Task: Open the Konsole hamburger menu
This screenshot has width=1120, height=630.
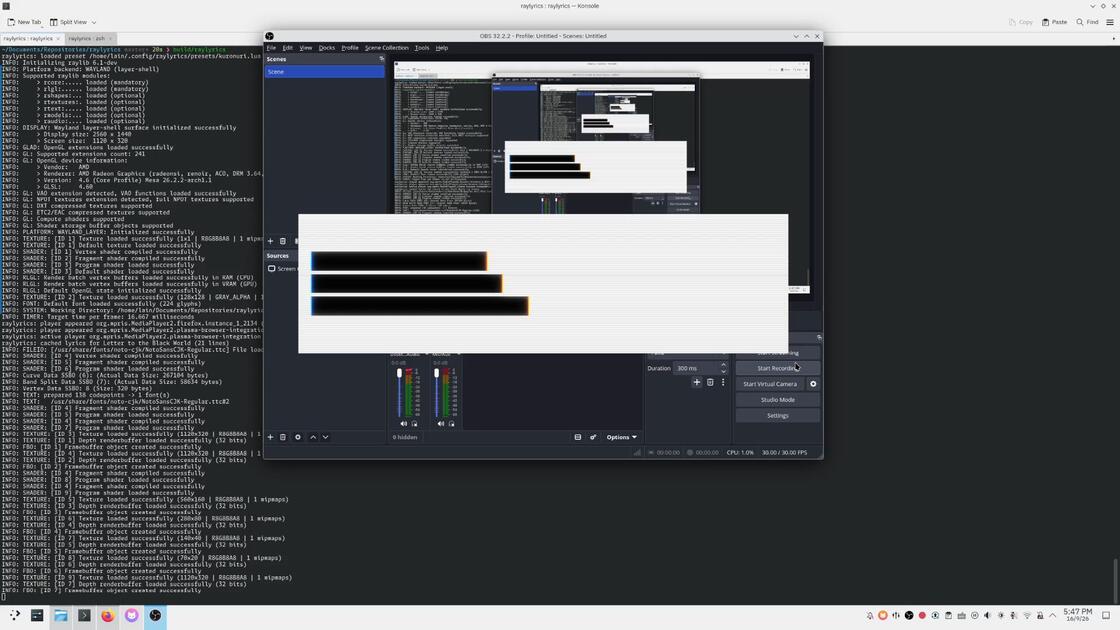Action: 1109,22
